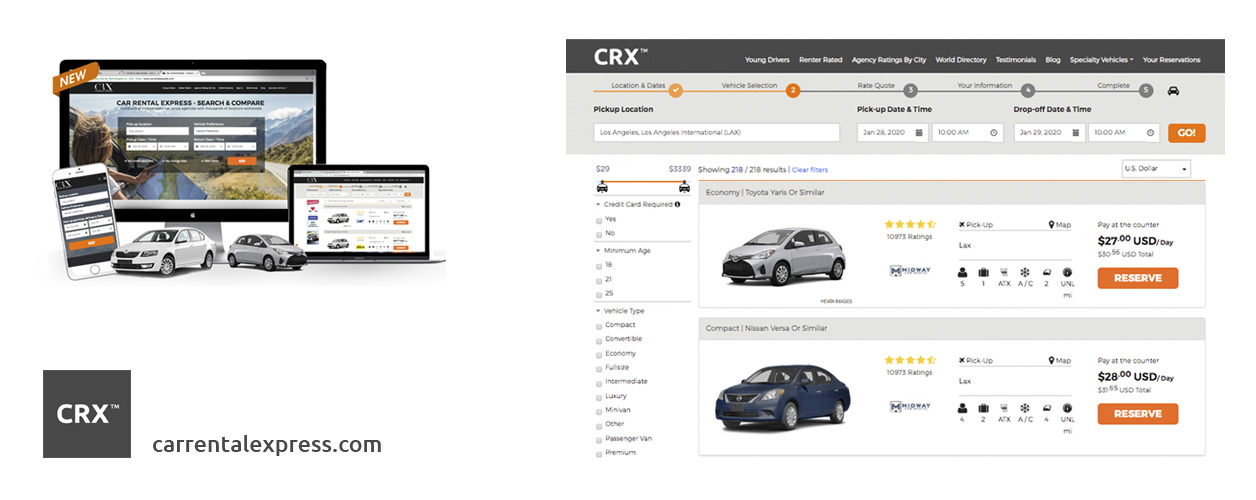Reserve the Nissan Versa compact car

pos(1138,414)
